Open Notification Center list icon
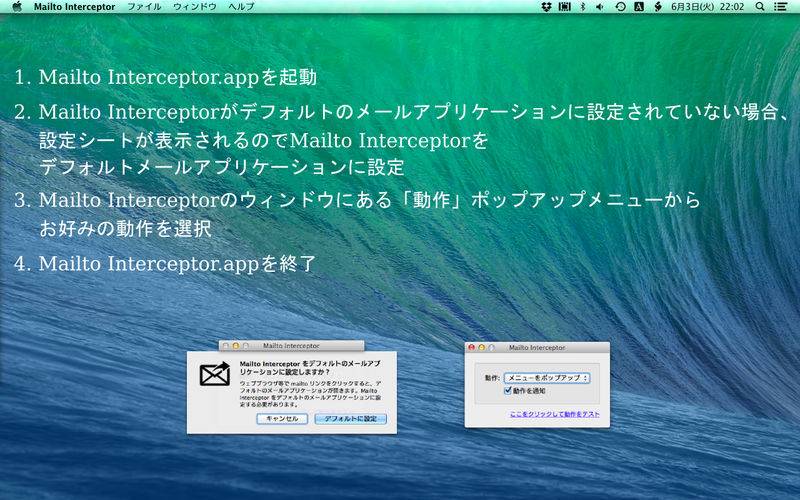800x500 pixels. pos(782,6)
